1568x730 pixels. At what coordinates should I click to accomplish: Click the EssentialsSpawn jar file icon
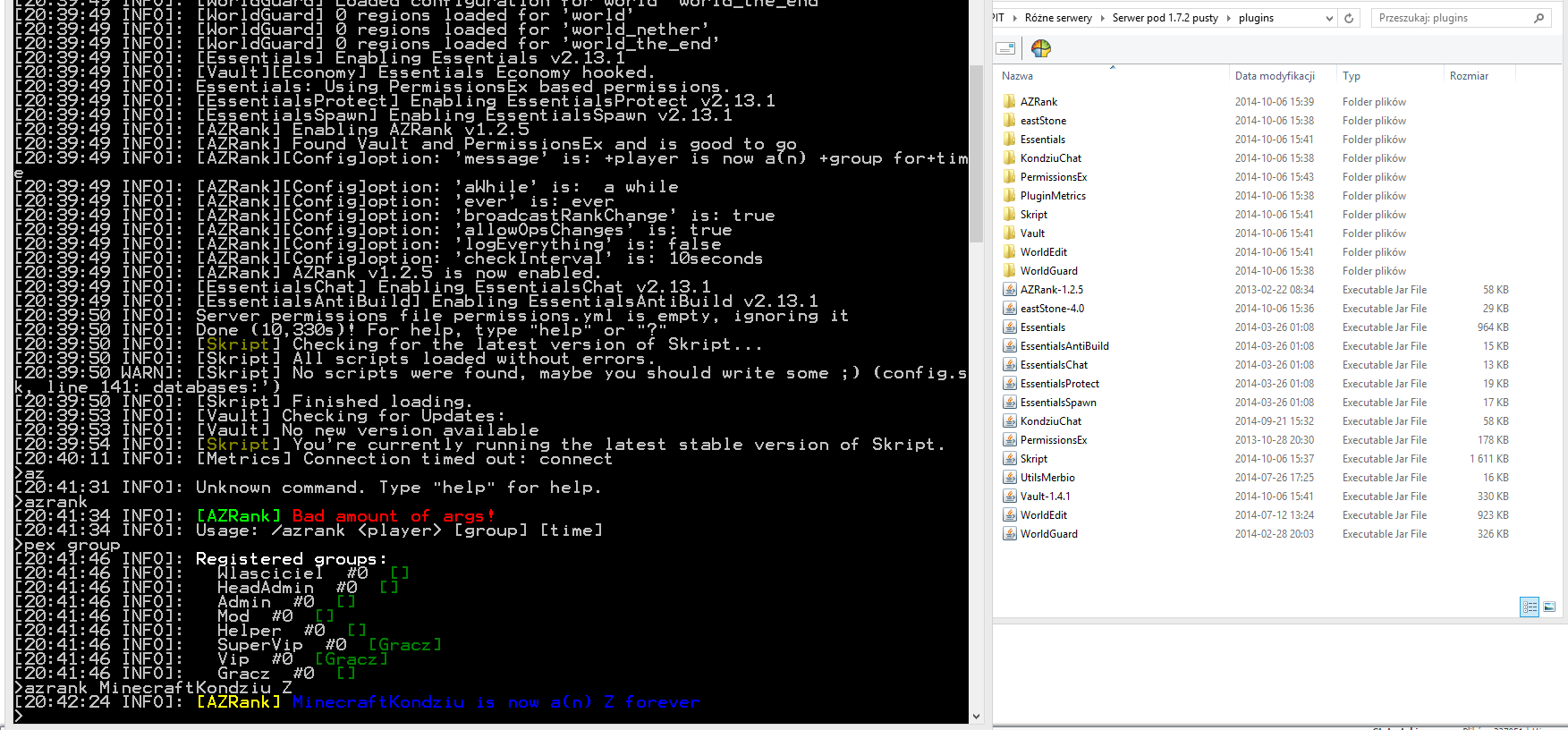(x=1010, y=403)
